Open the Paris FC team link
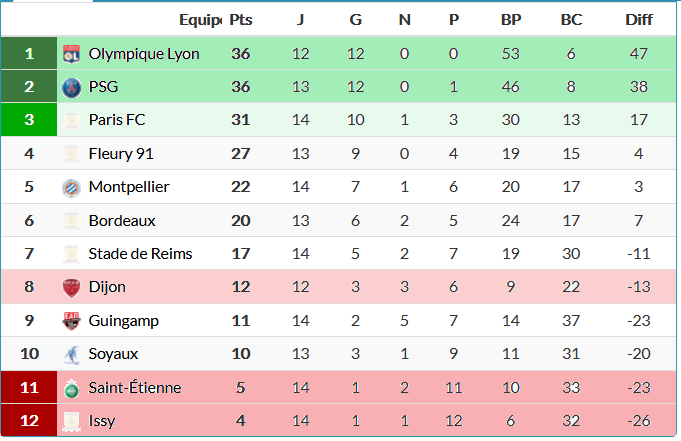Viewport: 681px width, 441px height. [117, 120]
